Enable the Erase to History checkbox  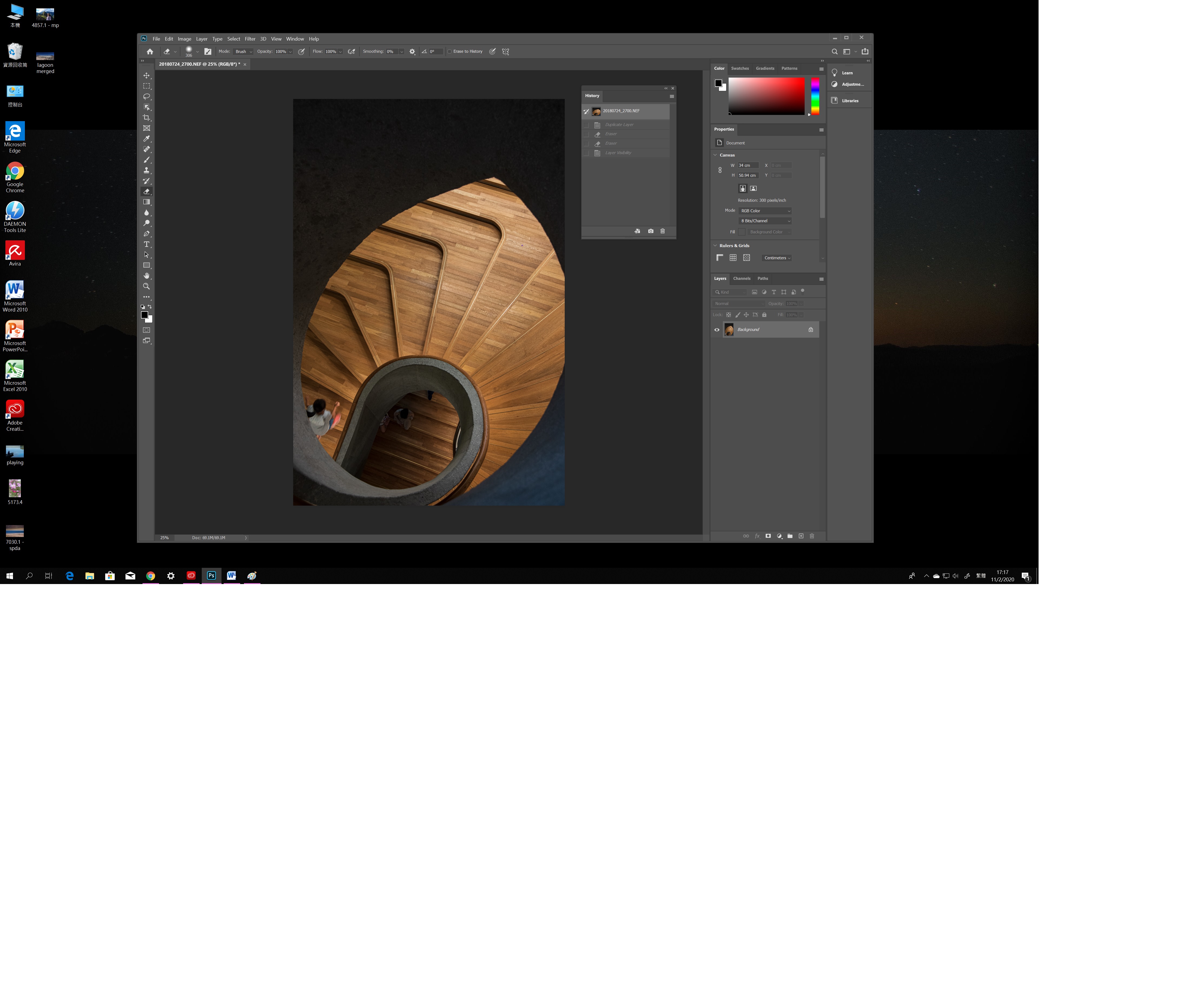click(450, 52)
